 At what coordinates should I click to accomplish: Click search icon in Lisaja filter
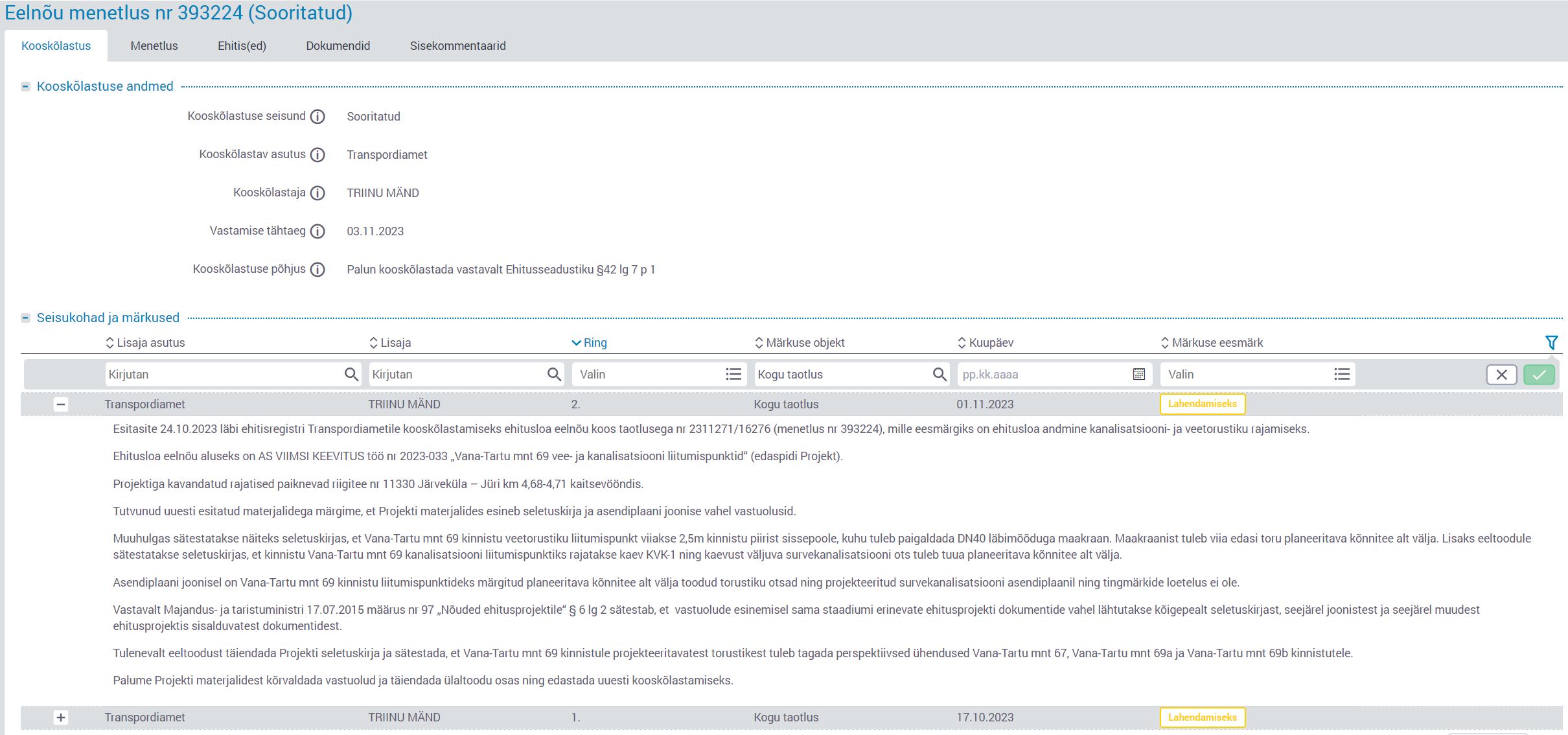coord(554,375)
